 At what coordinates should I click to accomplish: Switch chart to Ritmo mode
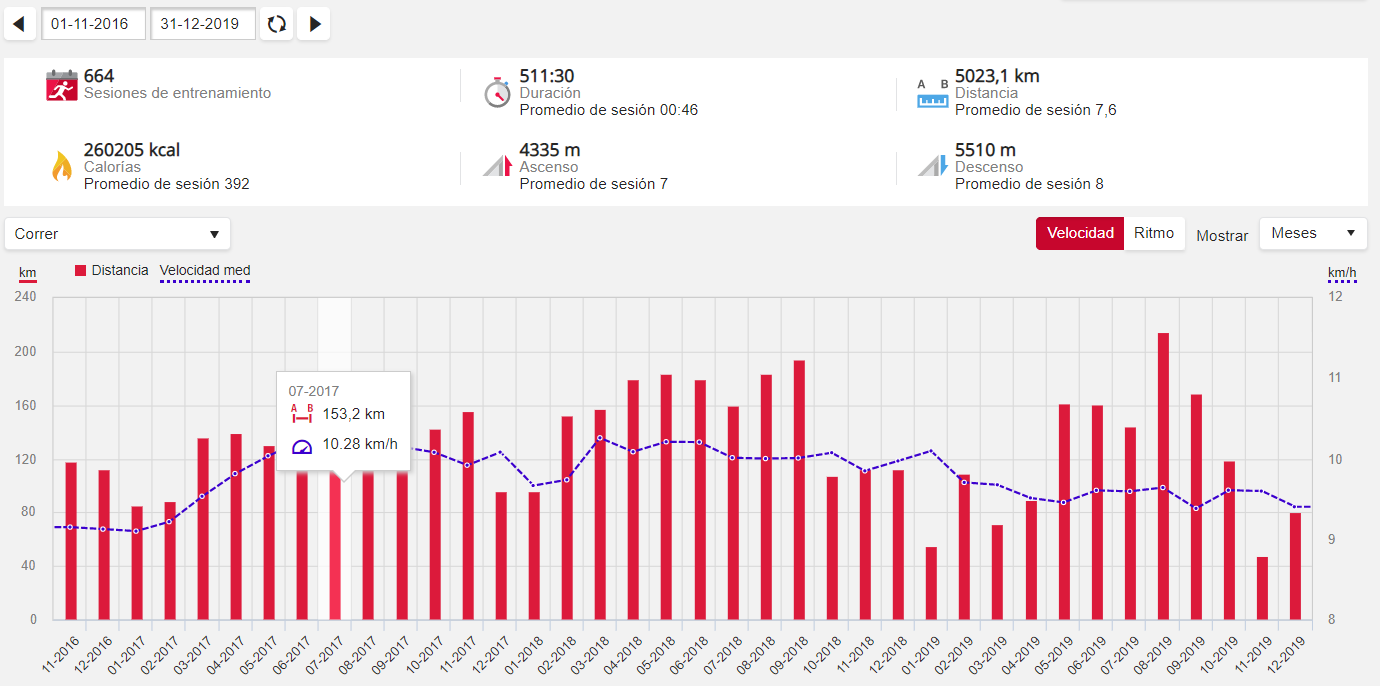tap(1154, 233)
